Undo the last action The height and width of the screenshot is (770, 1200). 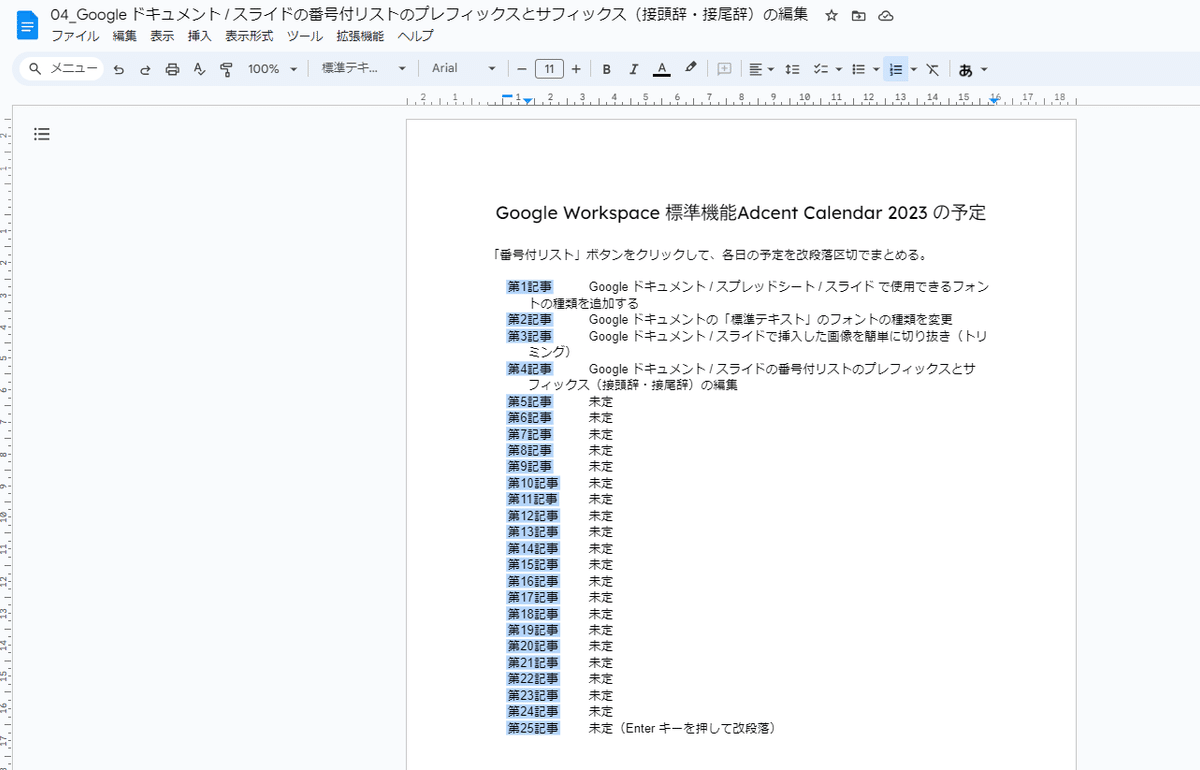pos(119,69)
